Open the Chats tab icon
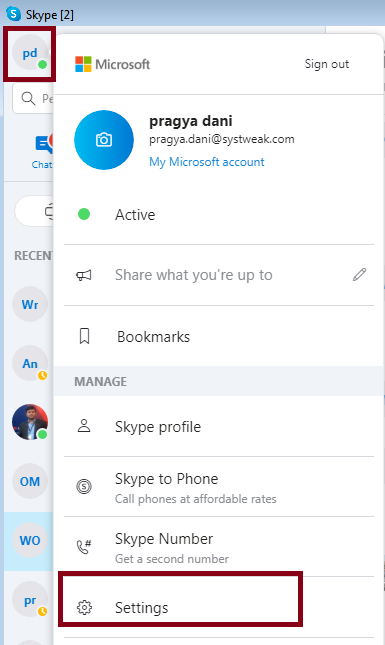Screen dimensions: 385x645 [x=44, y=145]
